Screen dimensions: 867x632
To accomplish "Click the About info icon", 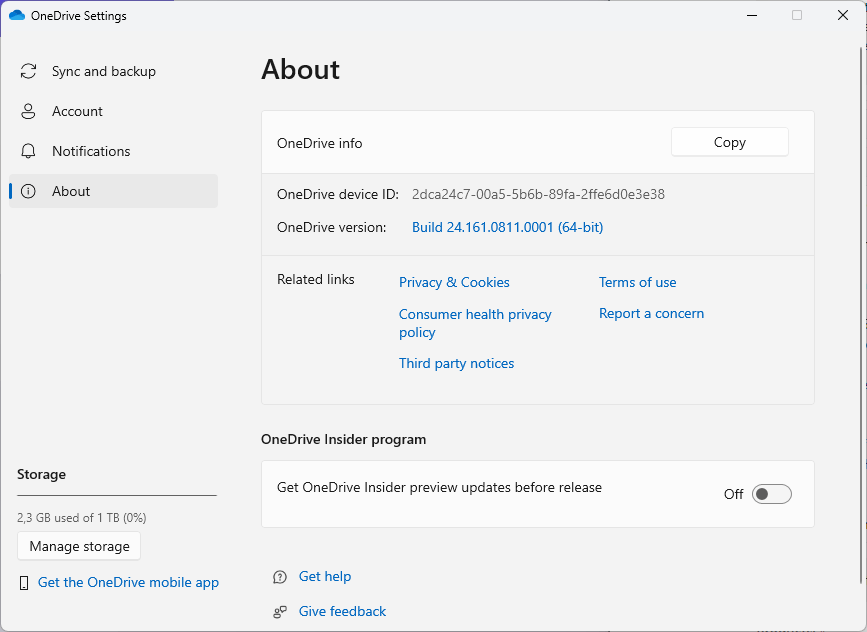I will 29,192.
